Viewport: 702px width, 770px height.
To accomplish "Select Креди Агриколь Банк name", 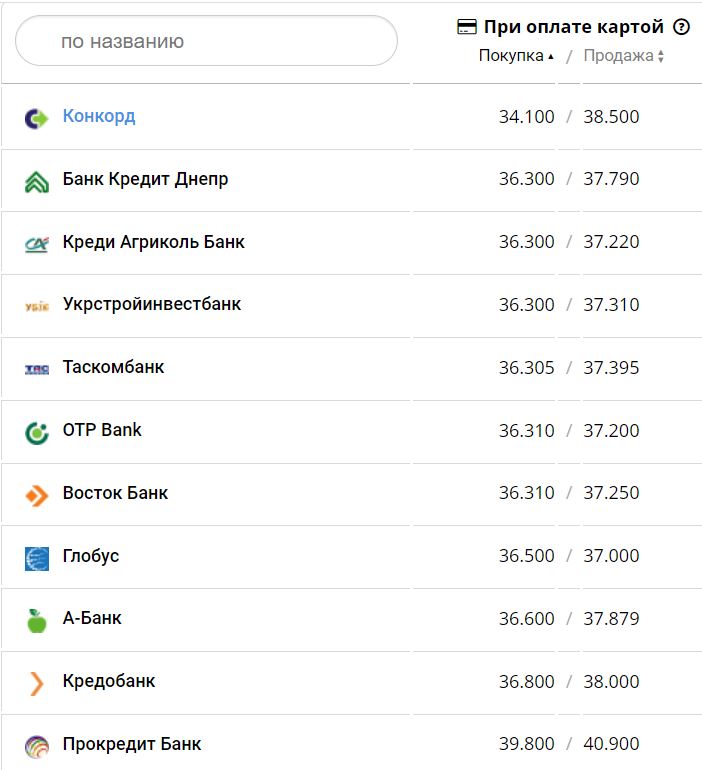I will [154, 242].
